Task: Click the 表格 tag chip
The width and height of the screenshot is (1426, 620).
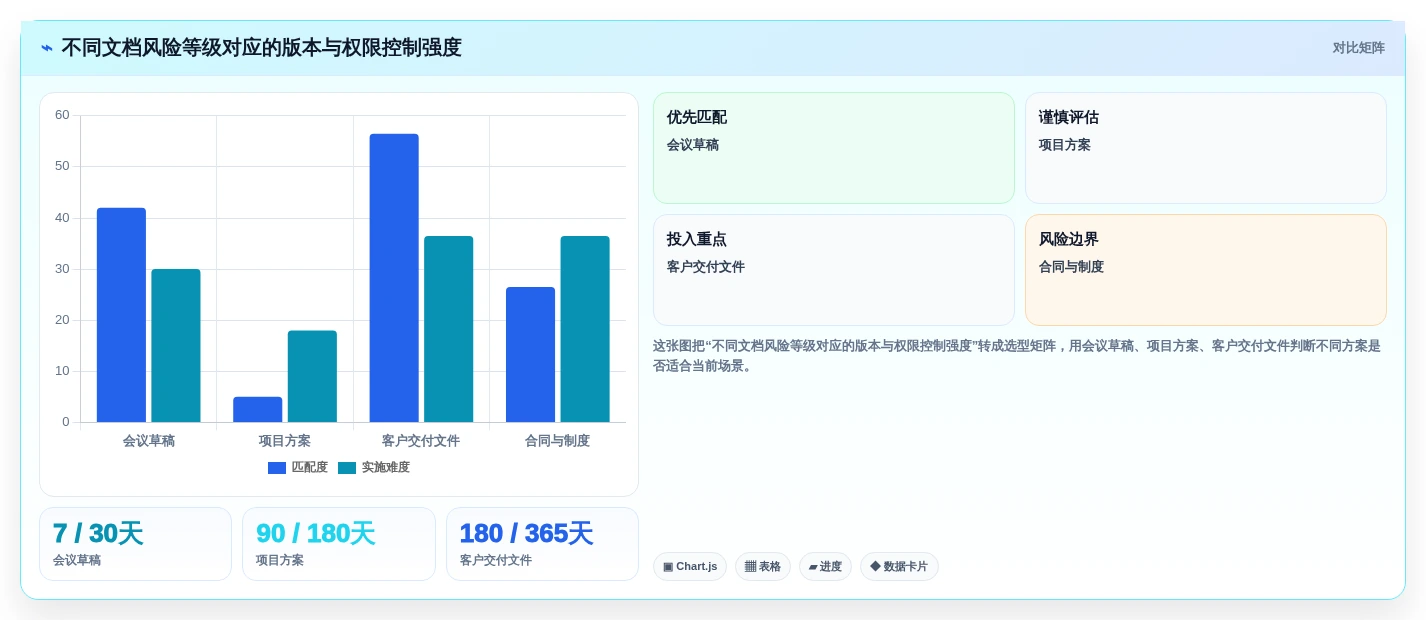Action: [763, 567]
